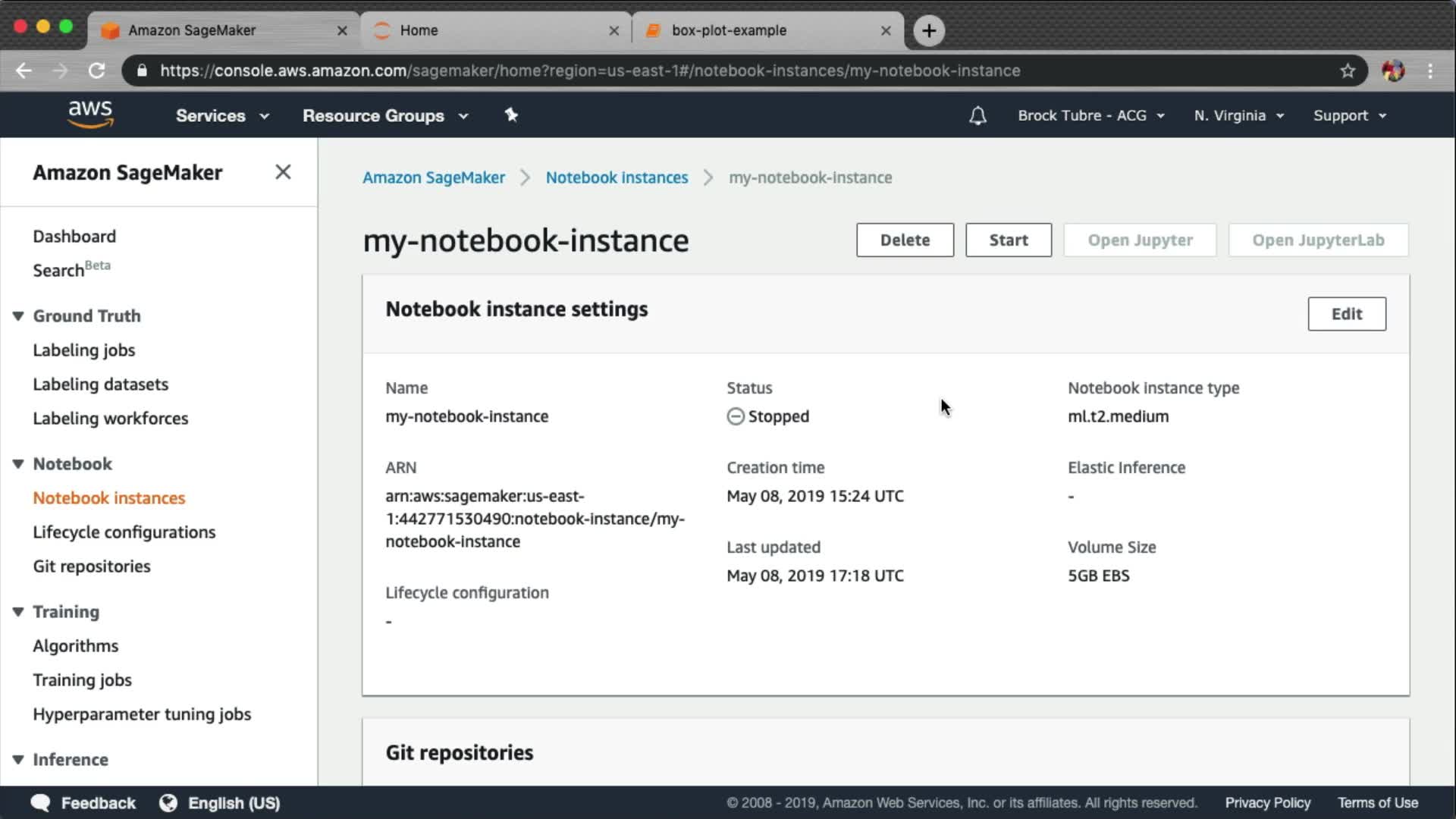Switch to the Home browser tab
1456x819 pixels.
pyautogui.click(x=419, y=30)
